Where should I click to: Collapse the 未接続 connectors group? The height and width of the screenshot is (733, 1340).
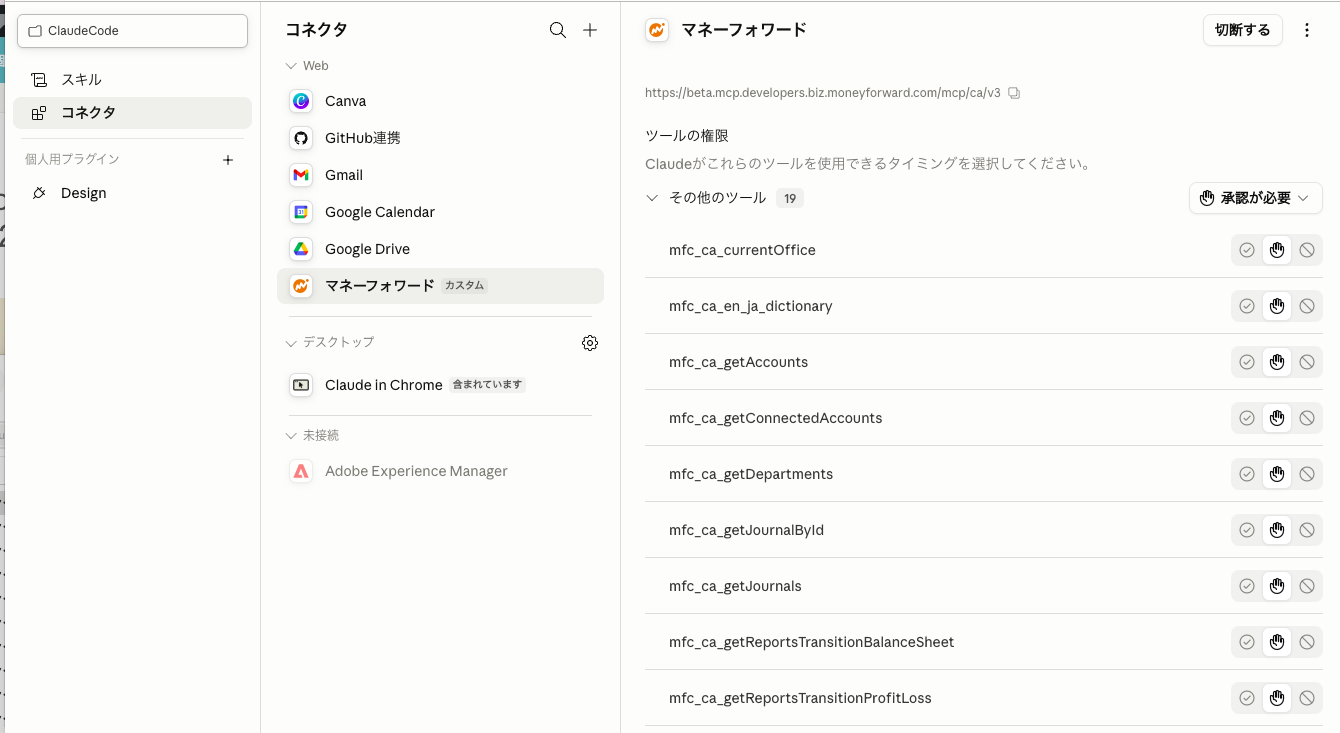pyautogui.click(x=291, y=436)
